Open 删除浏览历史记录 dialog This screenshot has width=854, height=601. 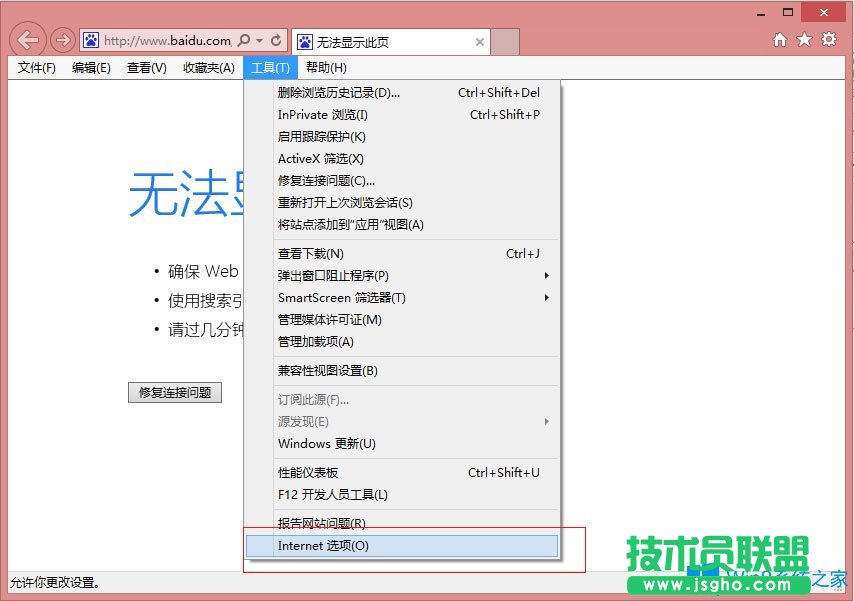(339, 92)
